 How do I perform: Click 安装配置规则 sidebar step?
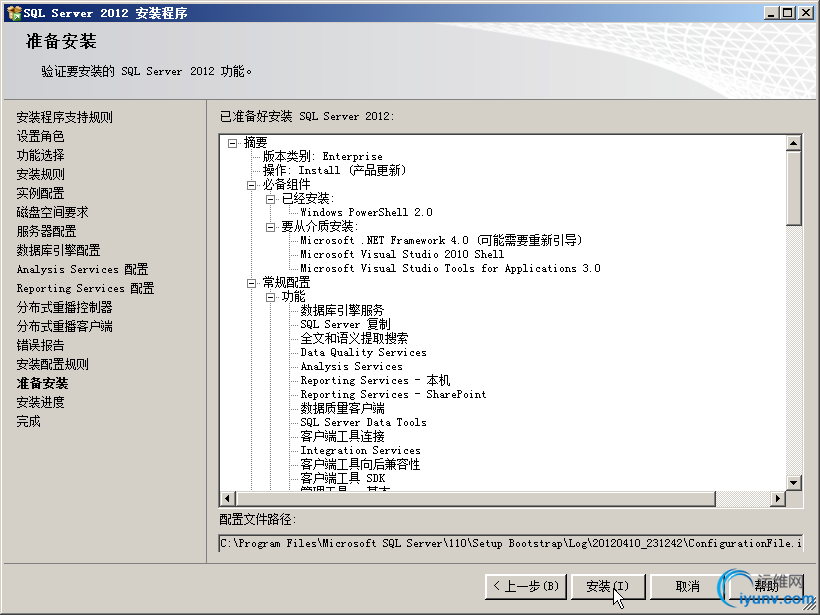click(52, 365)
